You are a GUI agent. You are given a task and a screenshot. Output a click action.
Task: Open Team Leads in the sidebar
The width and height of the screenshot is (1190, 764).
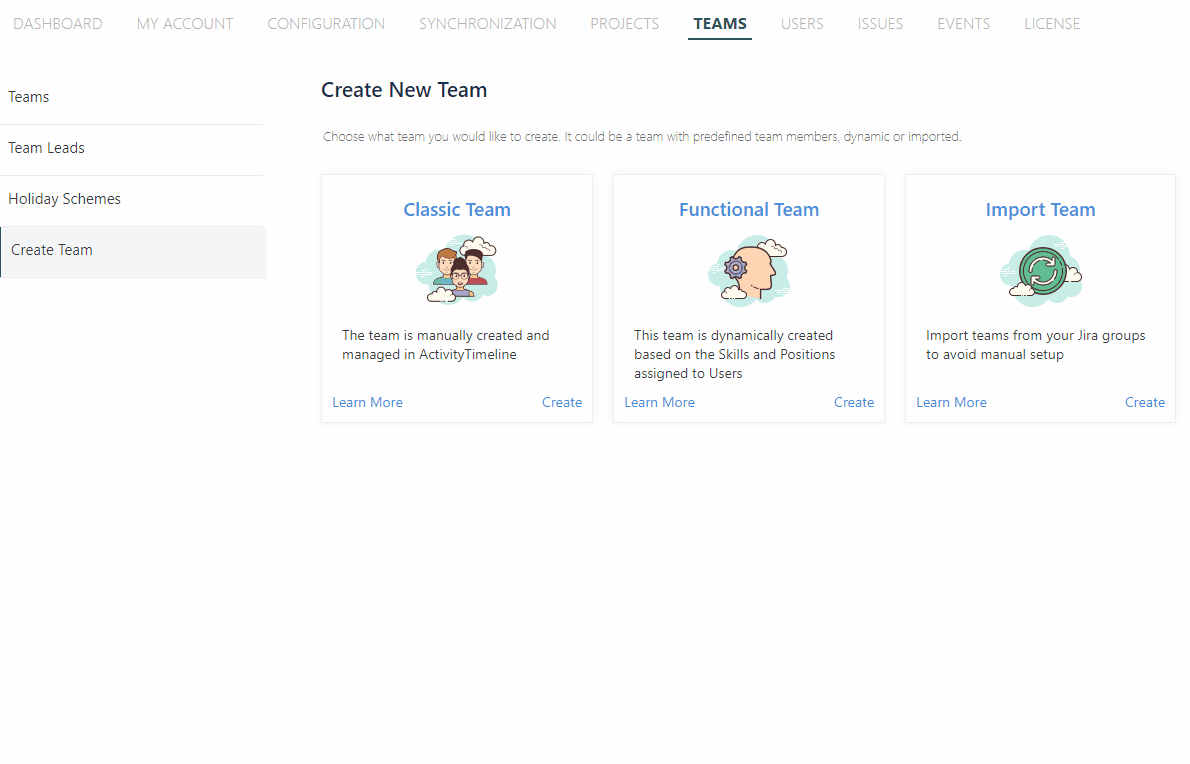click(x=132, y=148)
